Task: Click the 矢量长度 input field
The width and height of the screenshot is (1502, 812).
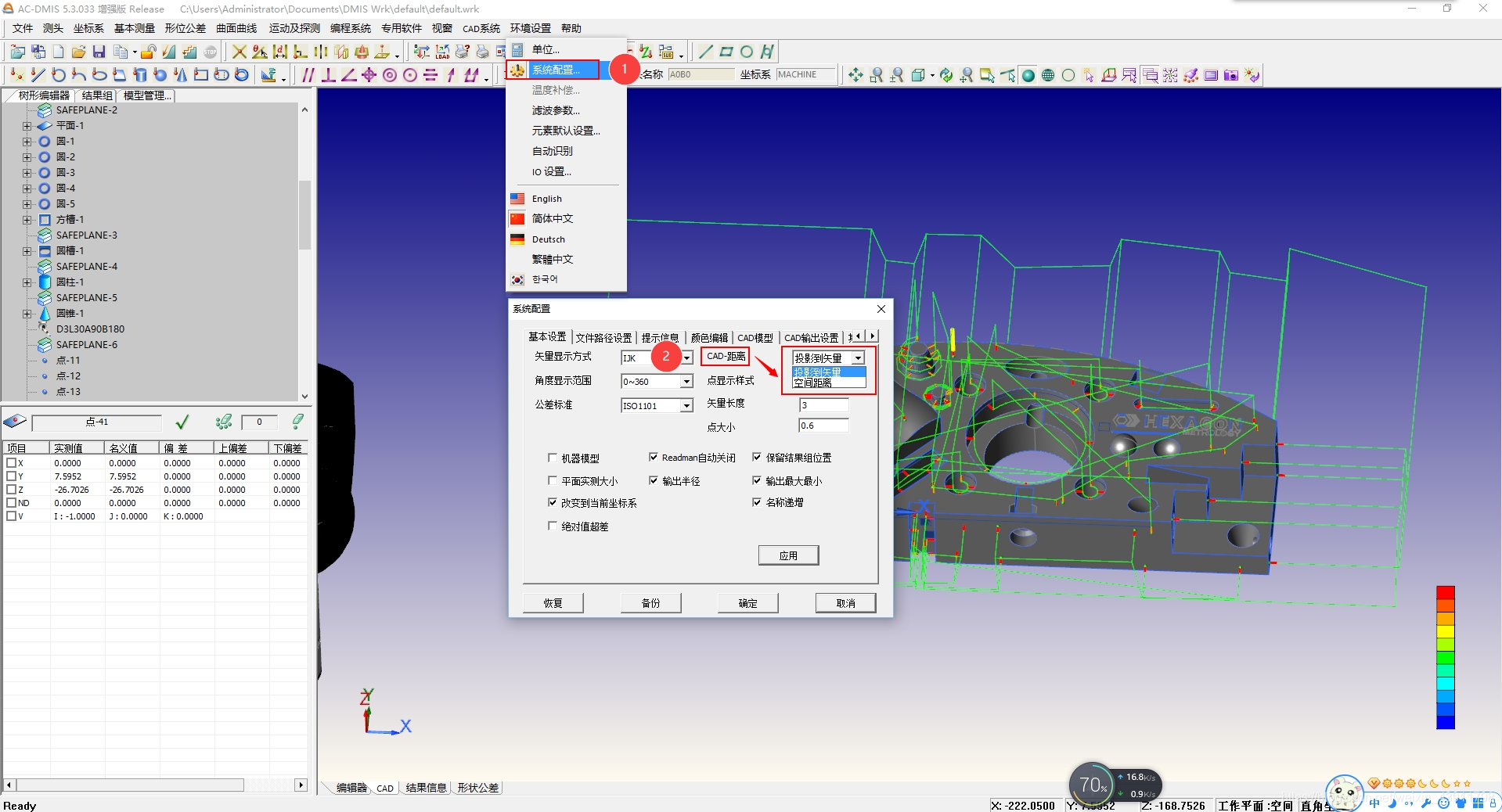Action: click(x=823, y=405)
